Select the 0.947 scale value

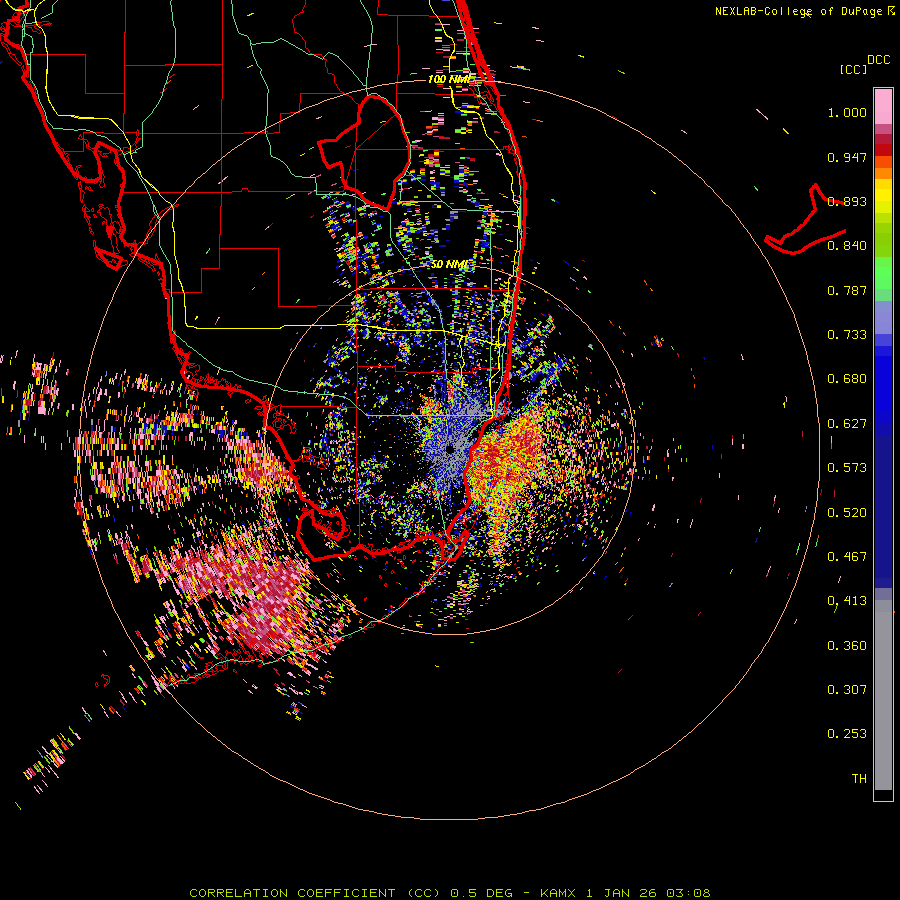[x=847, y=157]
